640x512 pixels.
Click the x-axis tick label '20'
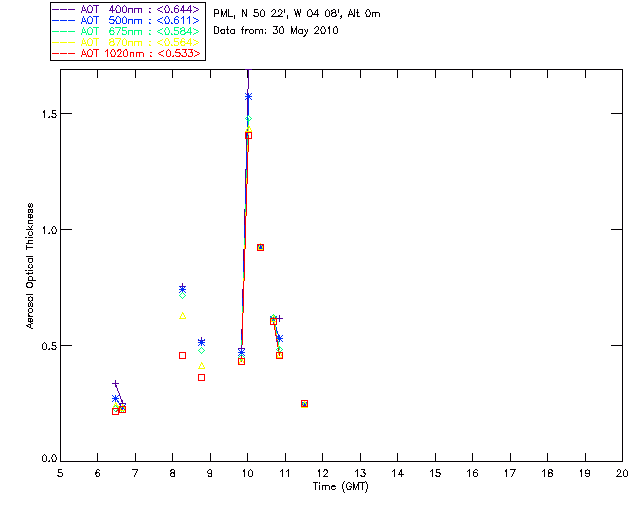coord(622,473)
